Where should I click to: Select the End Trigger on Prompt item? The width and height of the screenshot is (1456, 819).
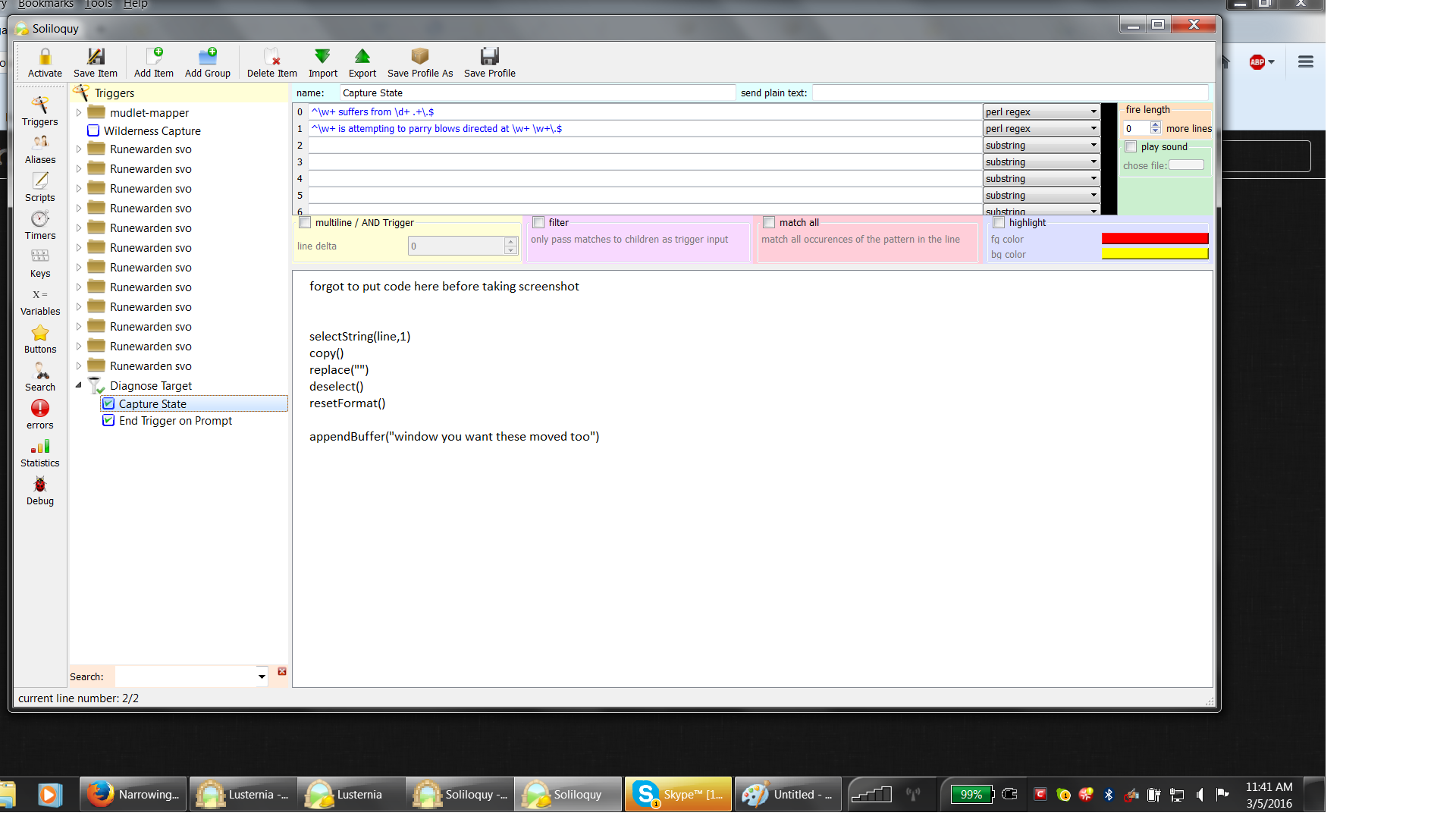click(x=175, y=420)
